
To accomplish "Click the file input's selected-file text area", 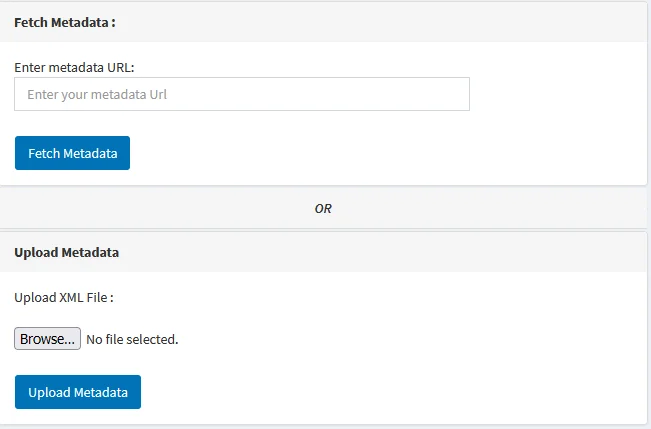I will coord(132,339).
